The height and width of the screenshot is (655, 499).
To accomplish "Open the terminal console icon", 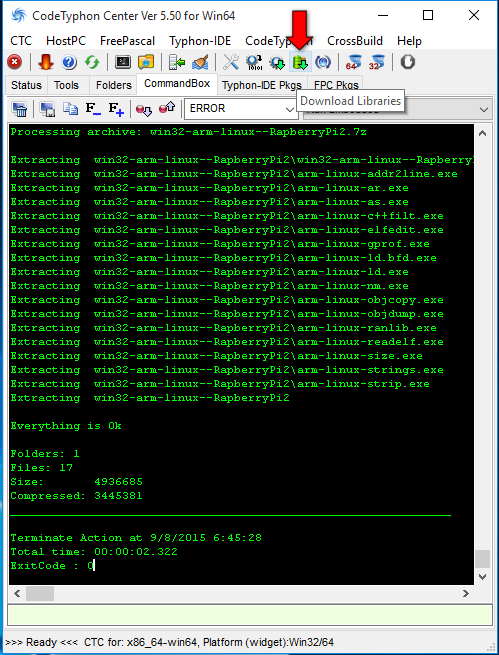I will tap(123, 62).
